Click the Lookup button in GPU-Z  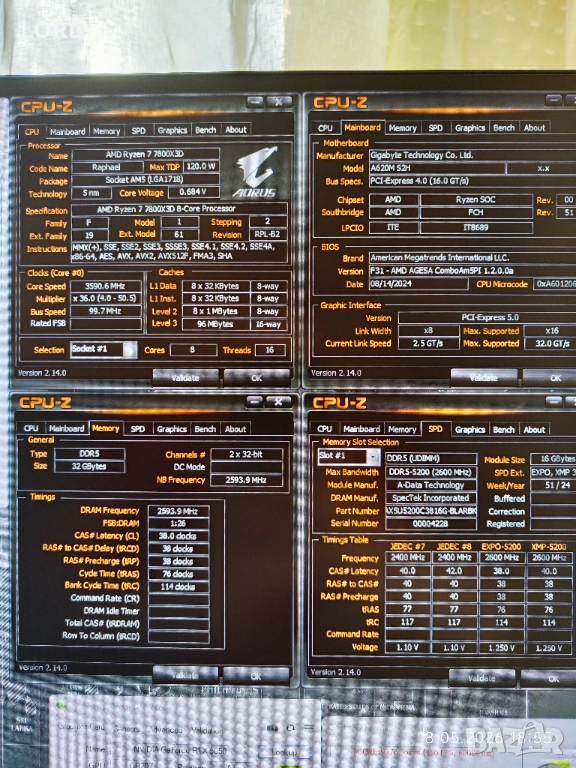285,752
